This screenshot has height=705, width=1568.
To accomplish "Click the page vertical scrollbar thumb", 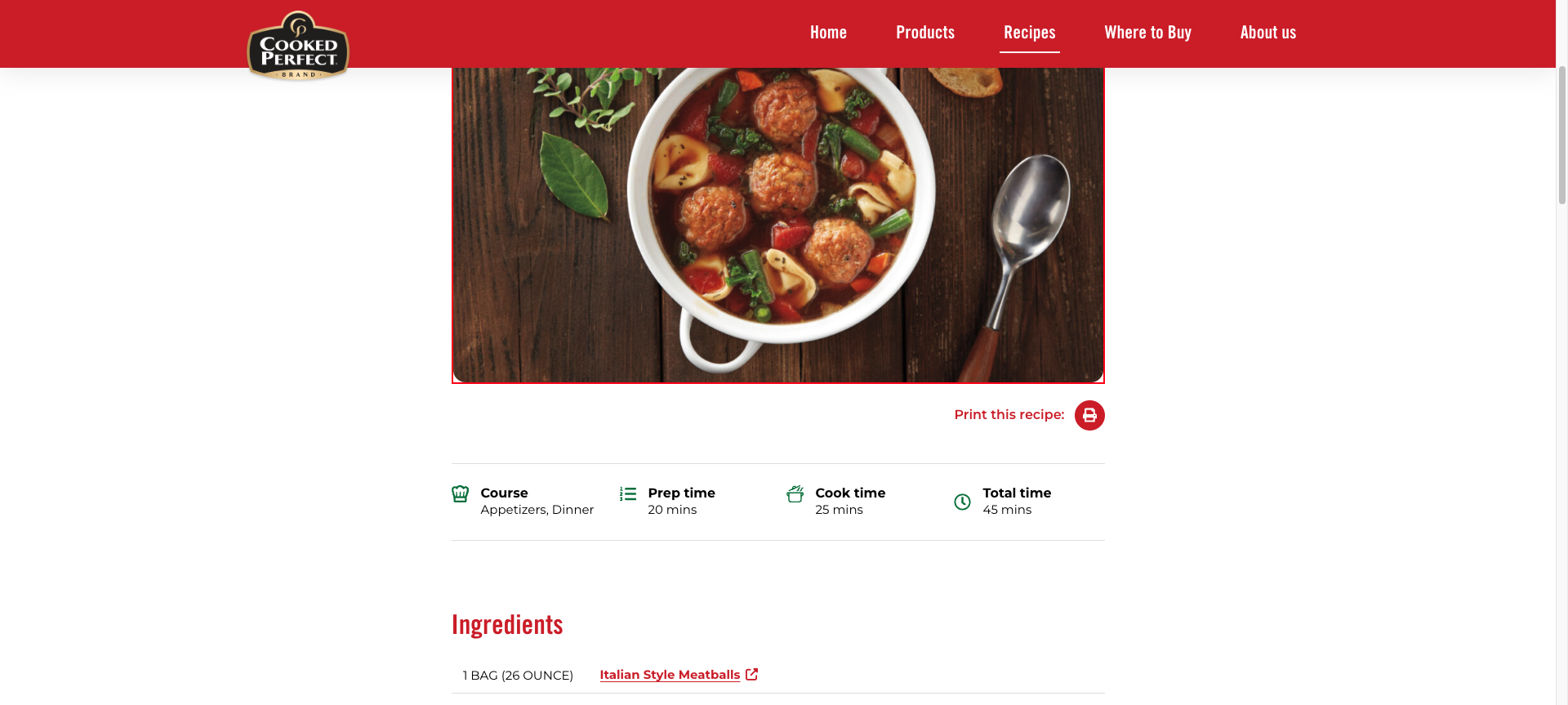I will [1562, 135].
